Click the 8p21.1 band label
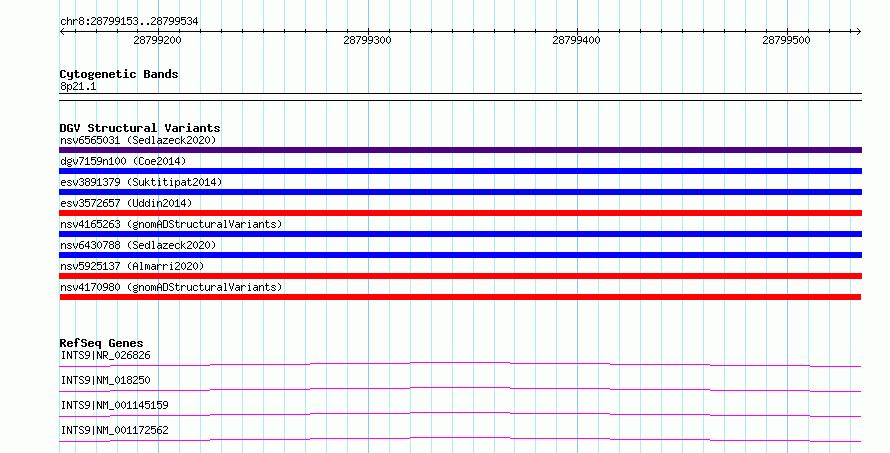 [x=78, y=86]
